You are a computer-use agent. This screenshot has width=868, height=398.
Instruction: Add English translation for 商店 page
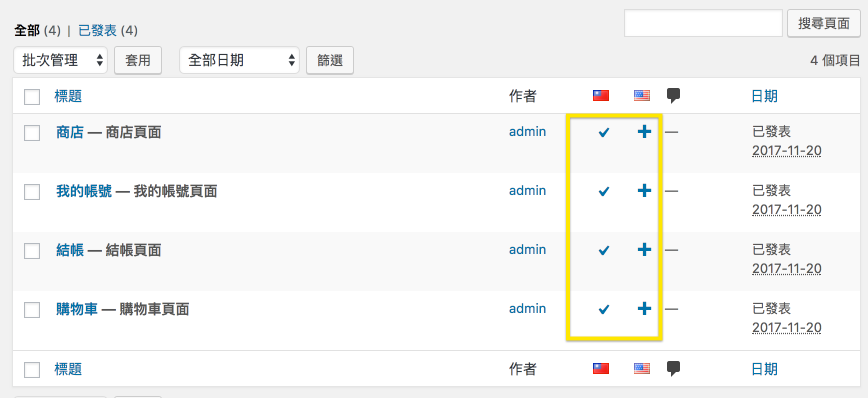[x=644, y=132]
